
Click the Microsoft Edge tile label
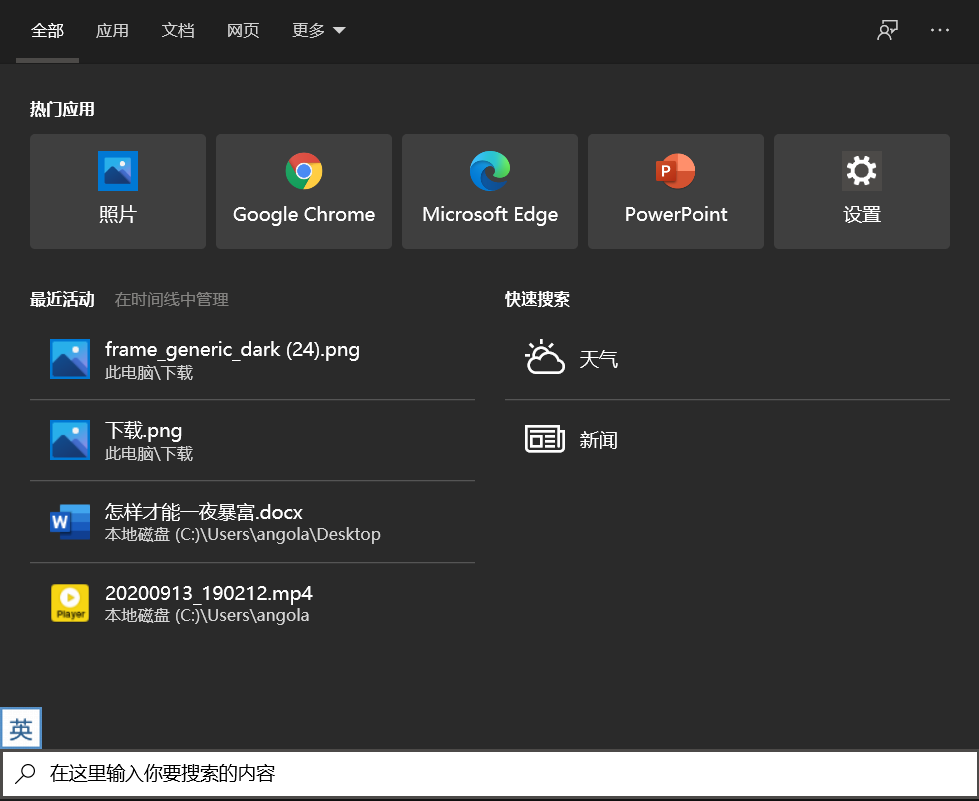click(x=490, y=214)
